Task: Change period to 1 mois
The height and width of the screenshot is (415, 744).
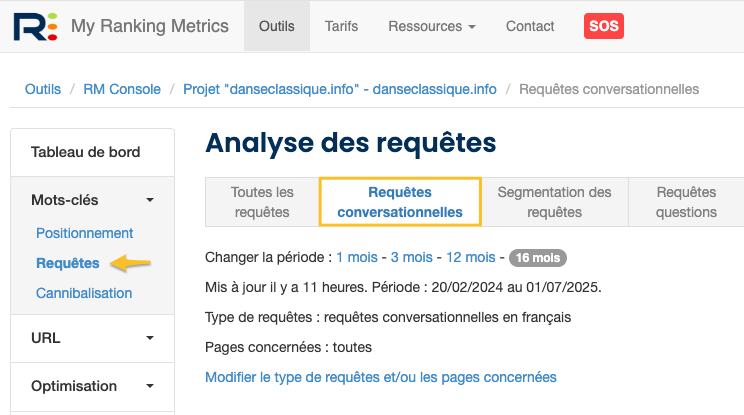Action: tap(357, 257)
